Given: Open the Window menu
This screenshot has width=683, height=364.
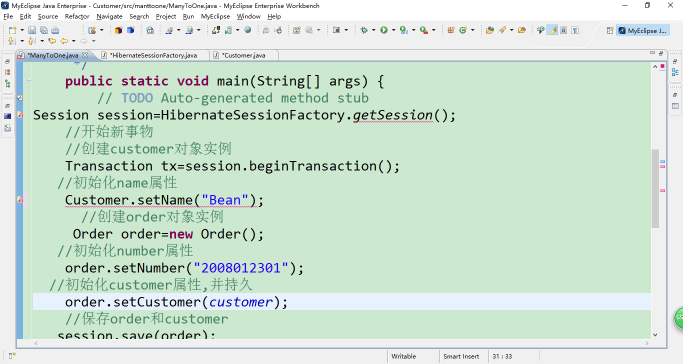Looking at the screenshot, I should click(x=248, y=17).
